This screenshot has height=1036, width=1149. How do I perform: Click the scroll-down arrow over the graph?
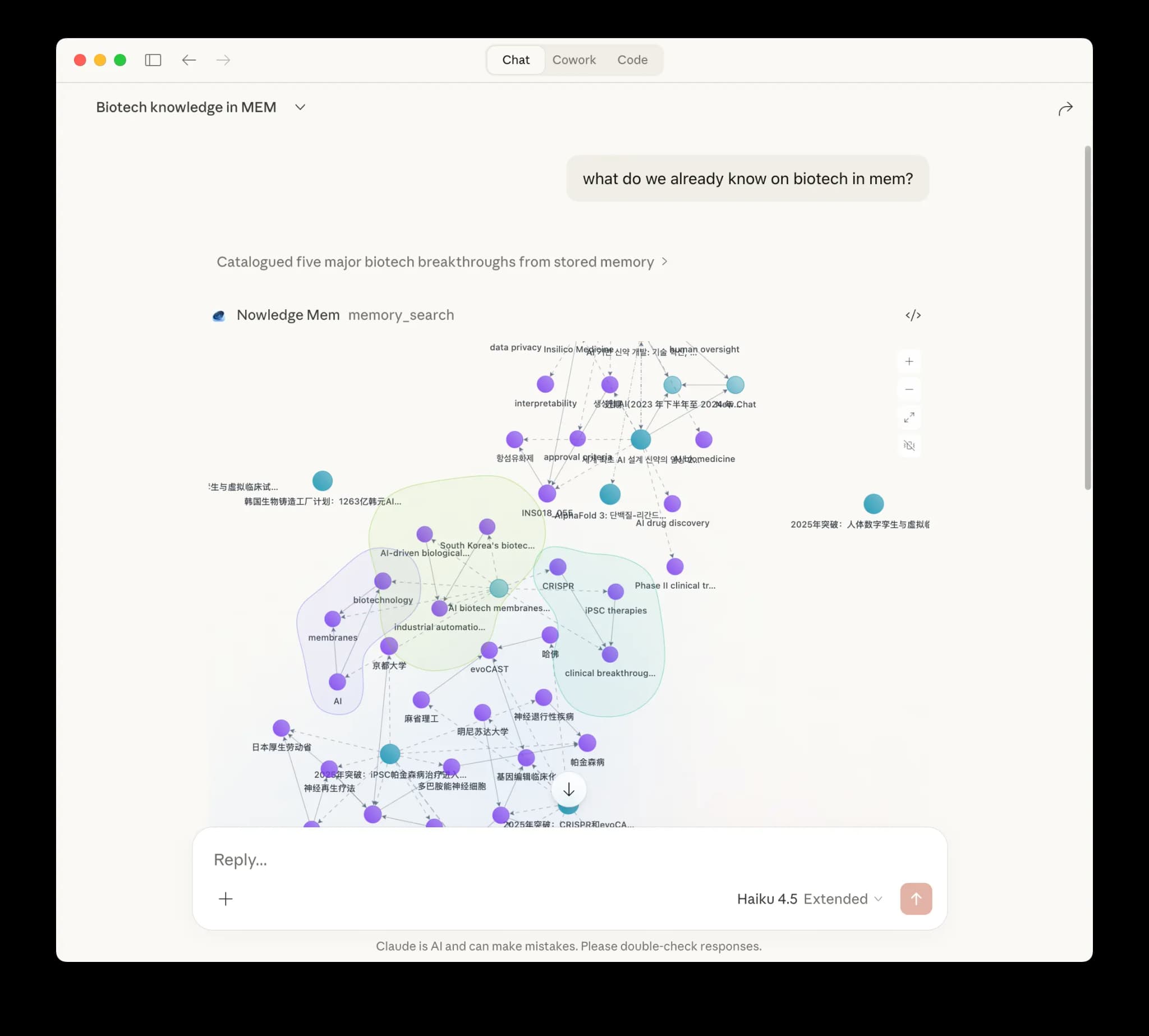click(568, 789)
